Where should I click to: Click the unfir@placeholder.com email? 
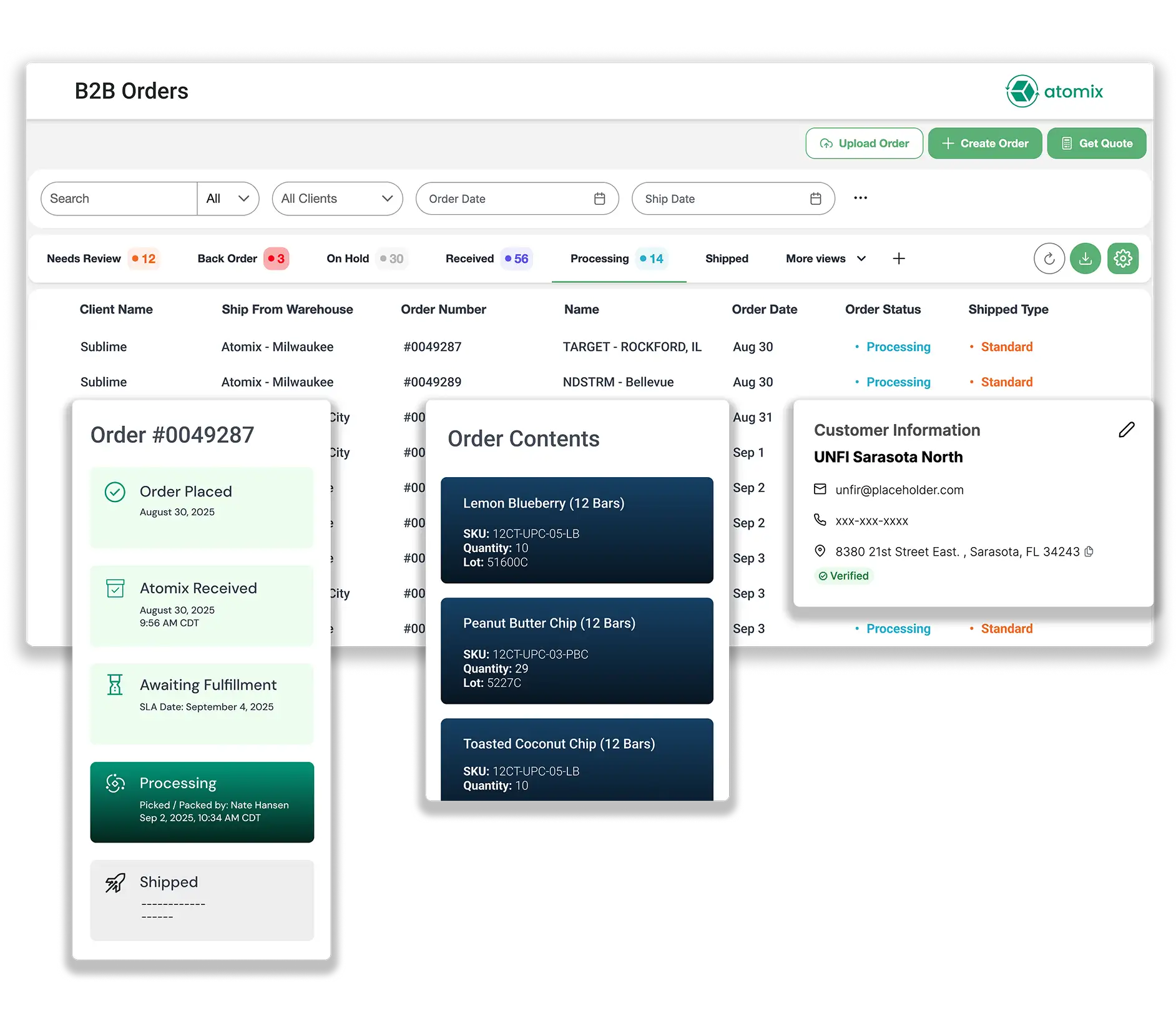[x=899, y=490]
